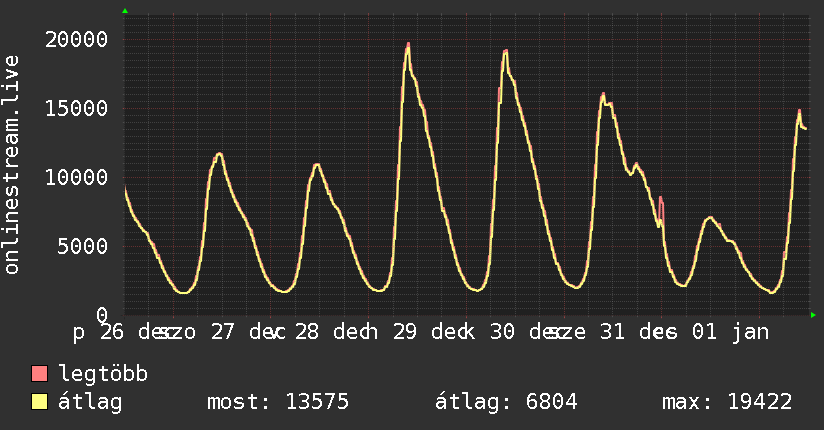This screenshot has height=430, width=824.
Task: Click the 01 jan x-axis label
Action: pos(730,332)
